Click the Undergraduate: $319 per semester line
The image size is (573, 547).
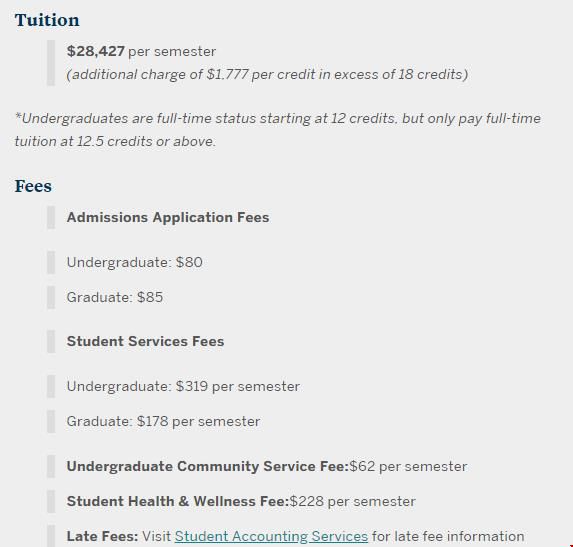point(183,386)
